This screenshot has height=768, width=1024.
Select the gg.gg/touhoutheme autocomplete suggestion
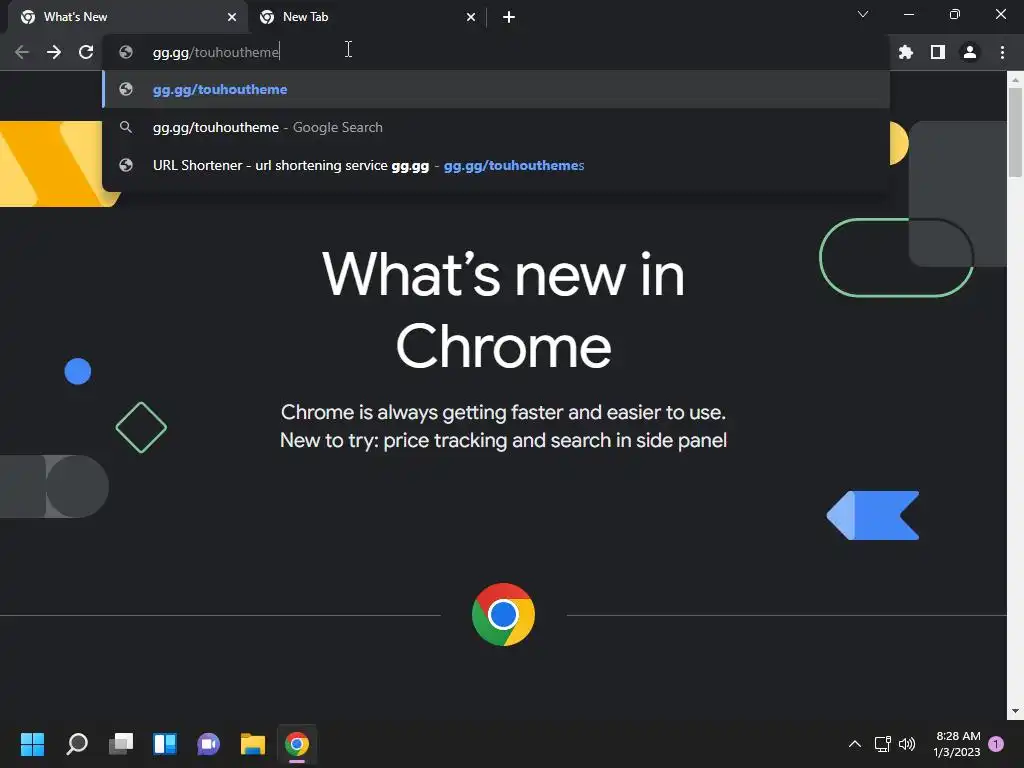coord(496,89)
